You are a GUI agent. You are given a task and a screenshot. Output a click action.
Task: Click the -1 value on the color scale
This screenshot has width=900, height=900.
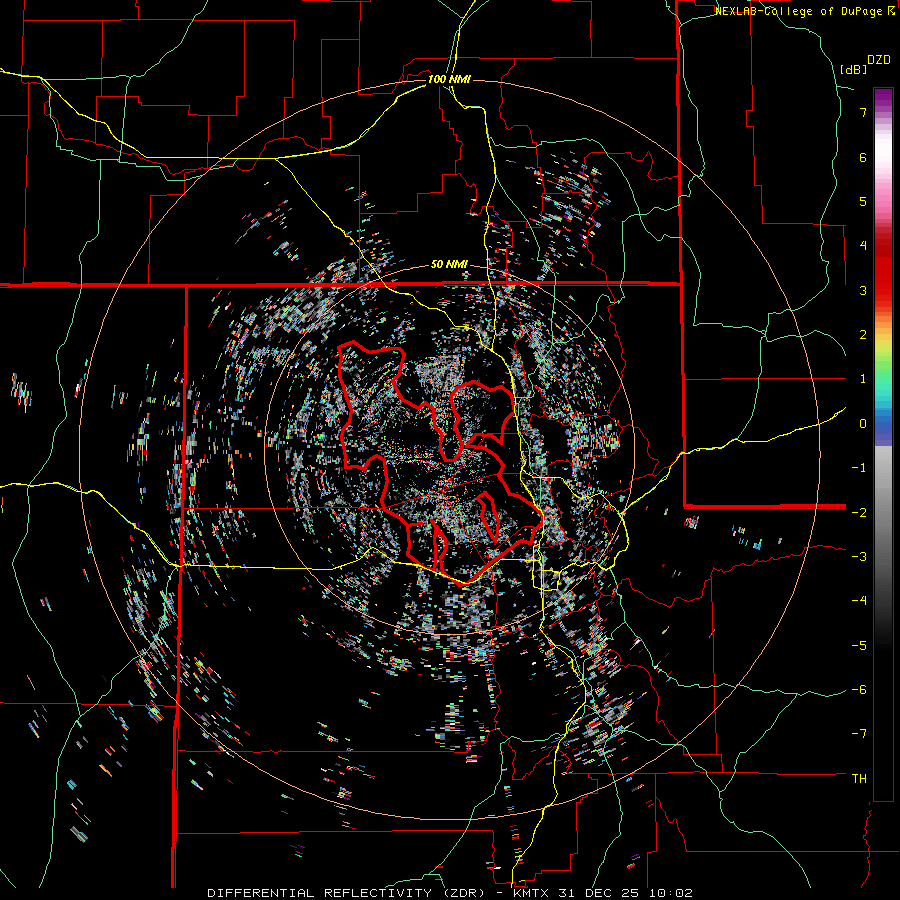tap(859, 468)
